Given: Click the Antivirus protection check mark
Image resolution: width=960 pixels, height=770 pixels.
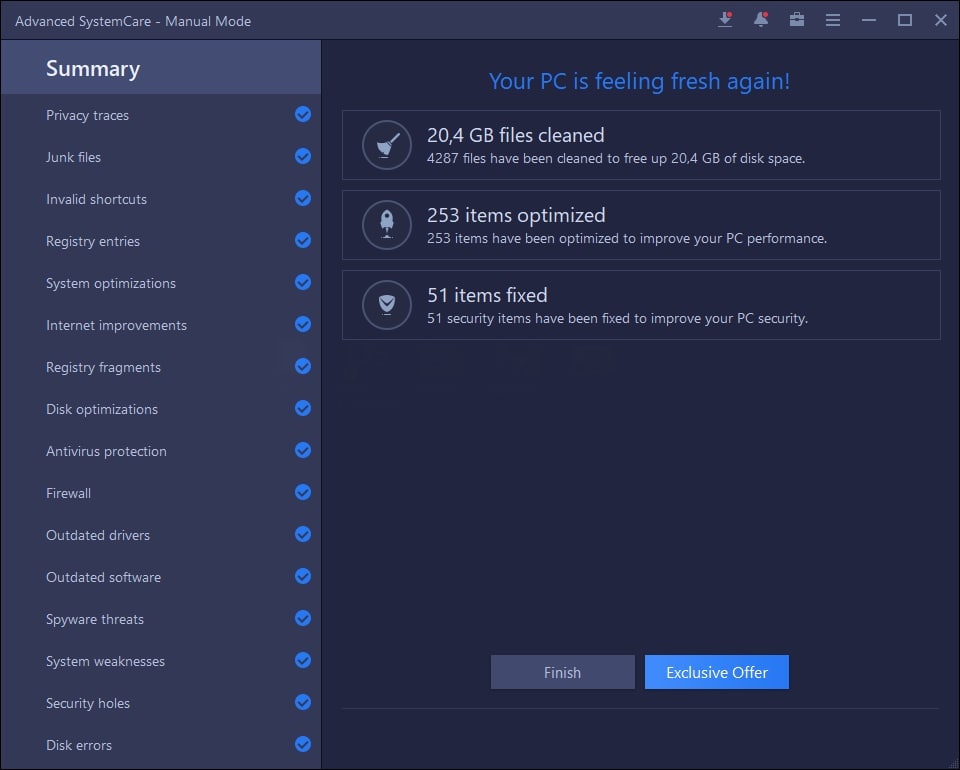Looking at the screenshot, I should pyautogui.click(x=302, y=450).
